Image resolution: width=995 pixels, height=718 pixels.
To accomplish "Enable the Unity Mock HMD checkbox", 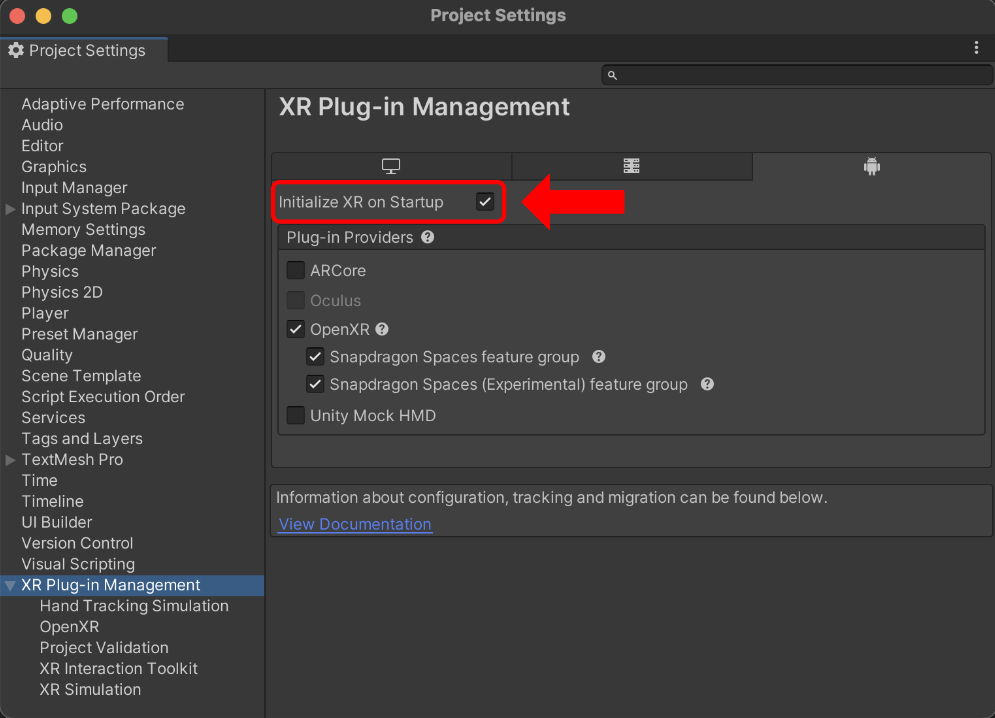I will [x=296, y=416].
